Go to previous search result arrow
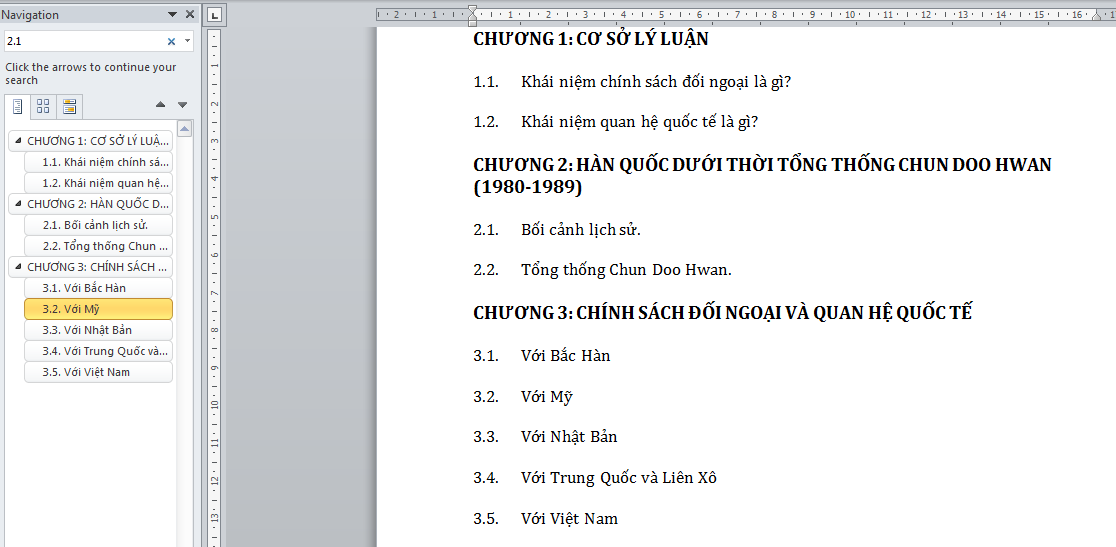 point(160,105)
